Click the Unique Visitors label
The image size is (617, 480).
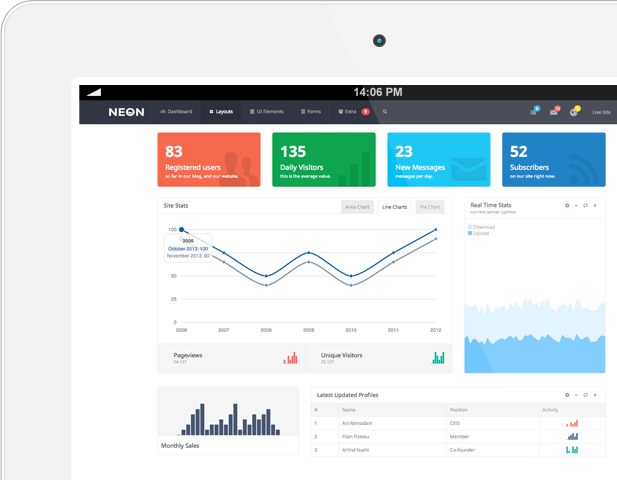click(x=342, y=355)
